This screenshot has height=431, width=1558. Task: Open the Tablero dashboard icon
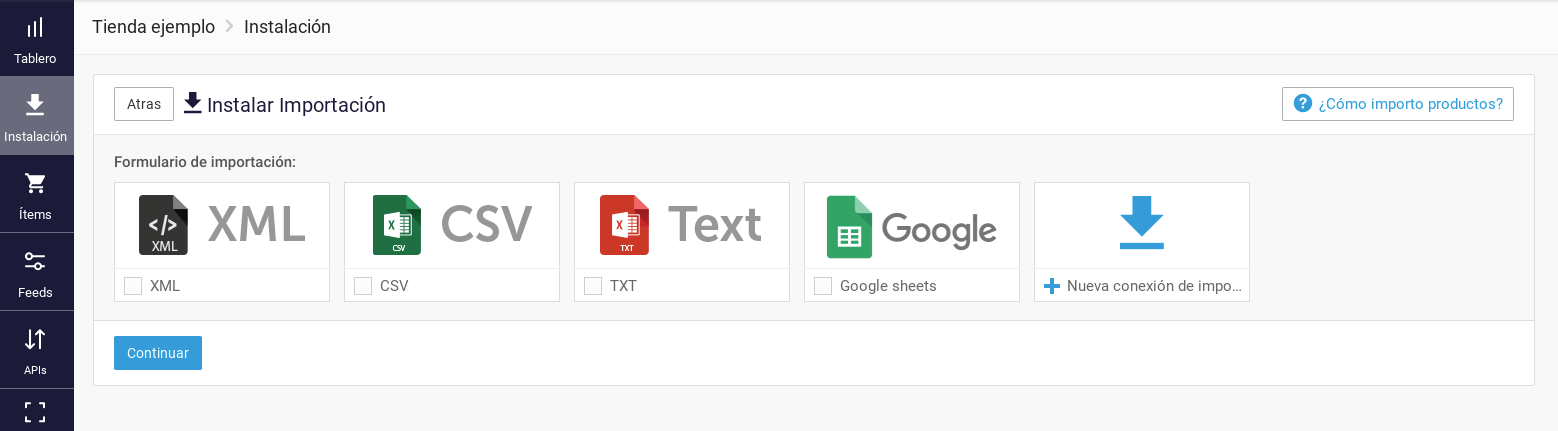click(35, 28)
